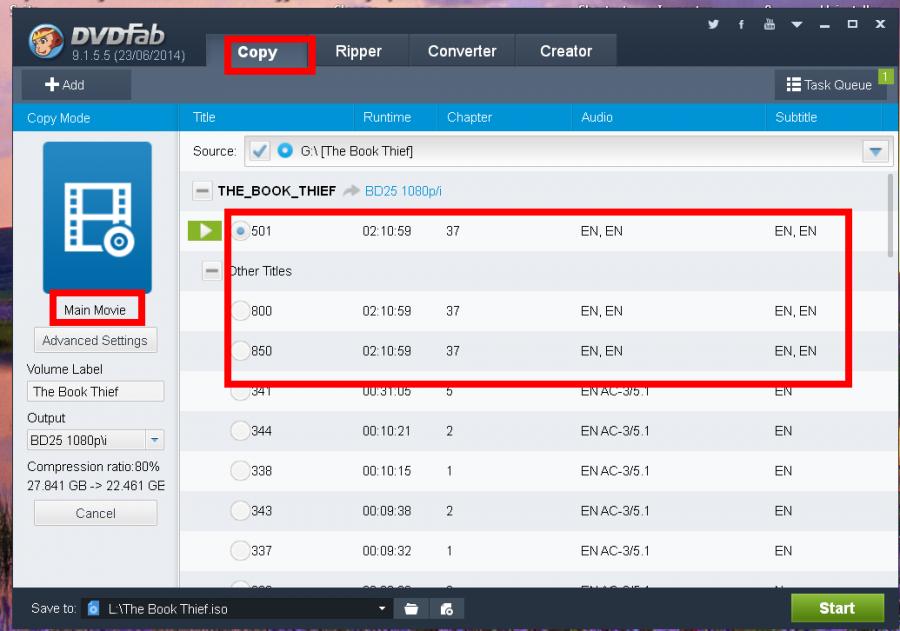Click the YouTube icon
This screenshot has height=631, width=900.
(769, 24)
